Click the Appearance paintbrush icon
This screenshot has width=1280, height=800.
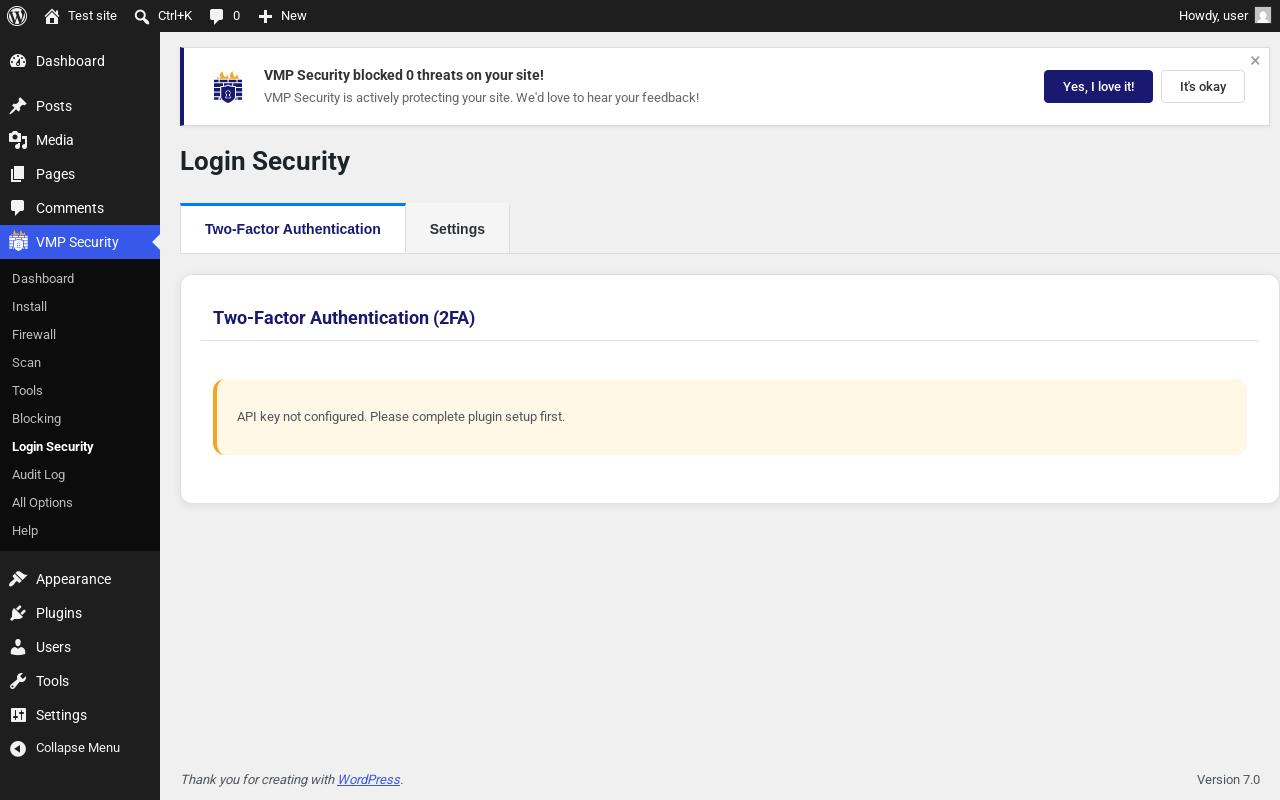pos(18,579)
